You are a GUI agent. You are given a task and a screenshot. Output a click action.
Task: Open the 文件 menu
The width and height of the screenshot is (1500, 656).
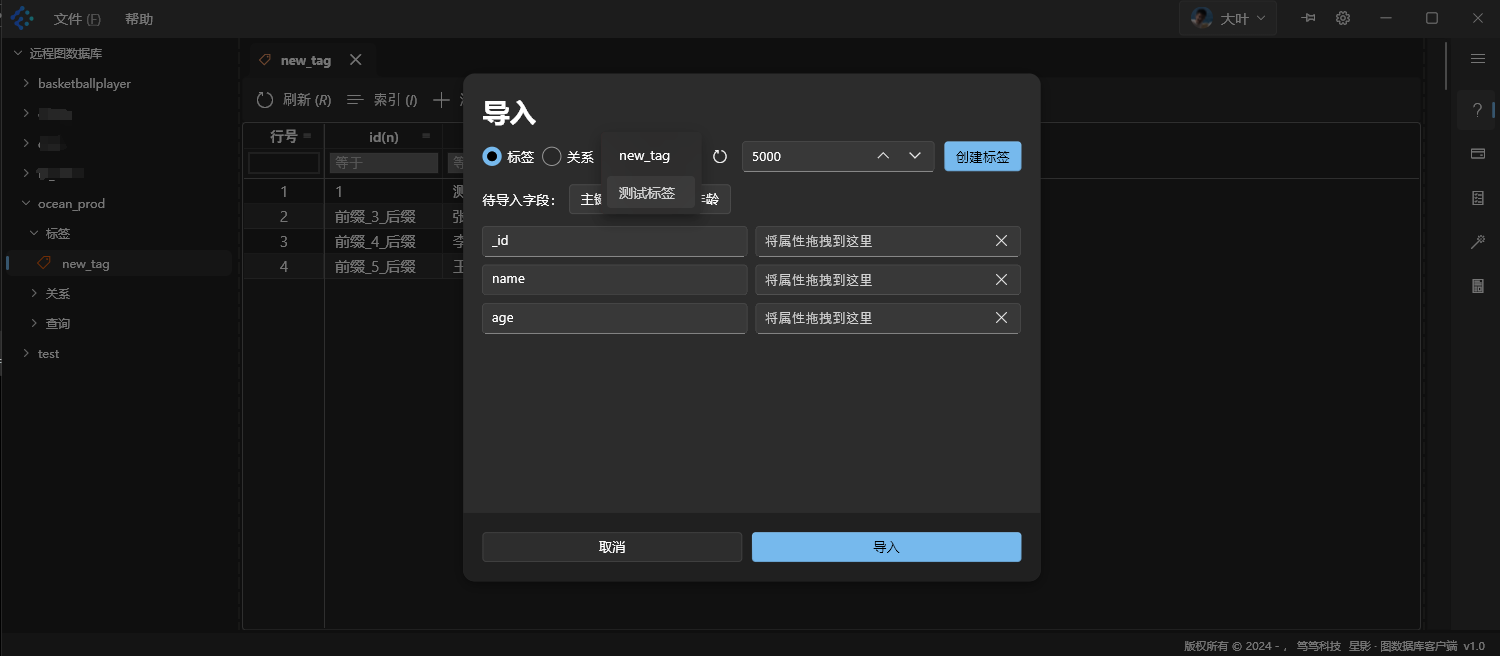(77, 19)
